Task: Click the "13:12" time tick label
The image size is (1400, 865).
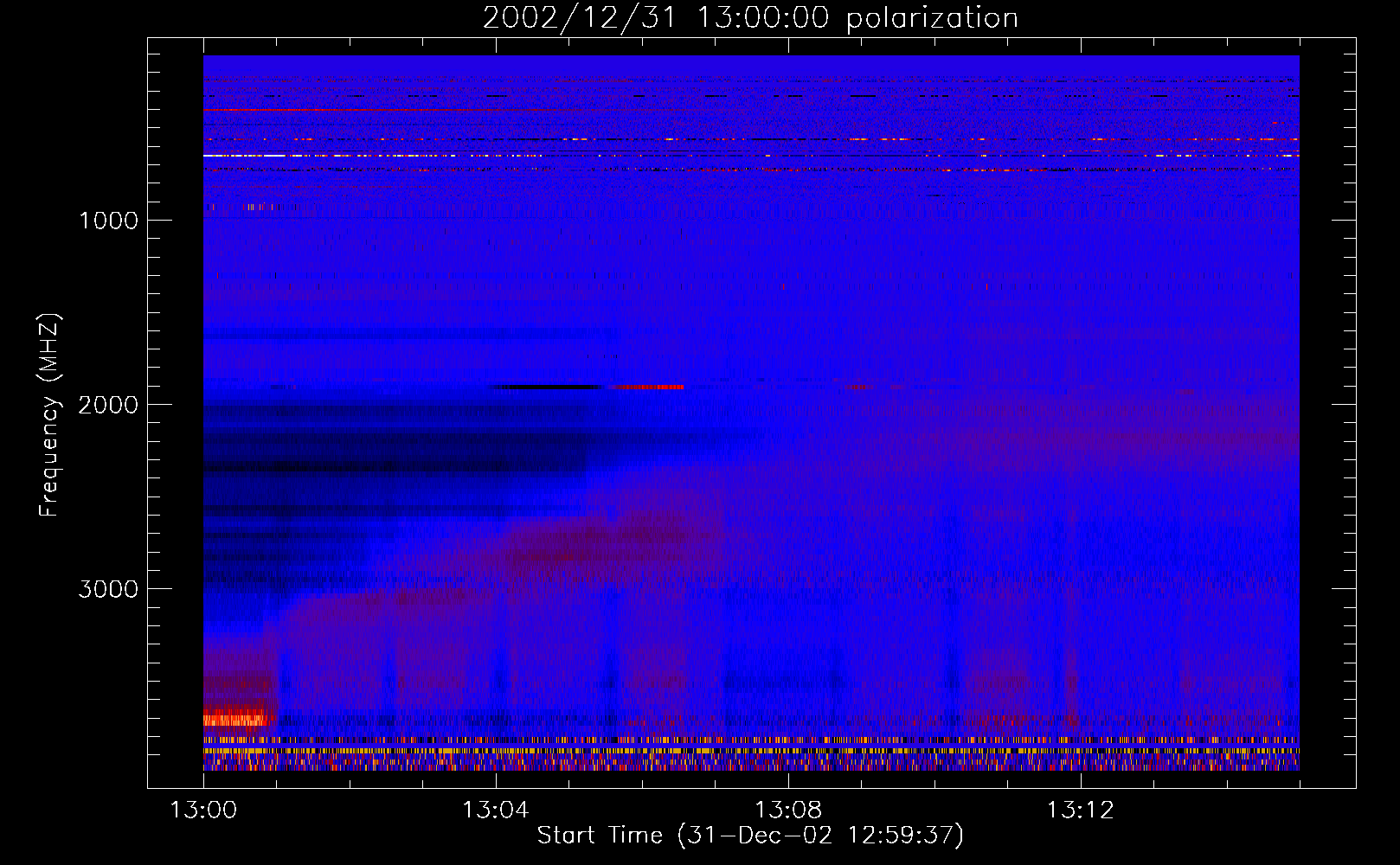Action: coord(1080,811)
